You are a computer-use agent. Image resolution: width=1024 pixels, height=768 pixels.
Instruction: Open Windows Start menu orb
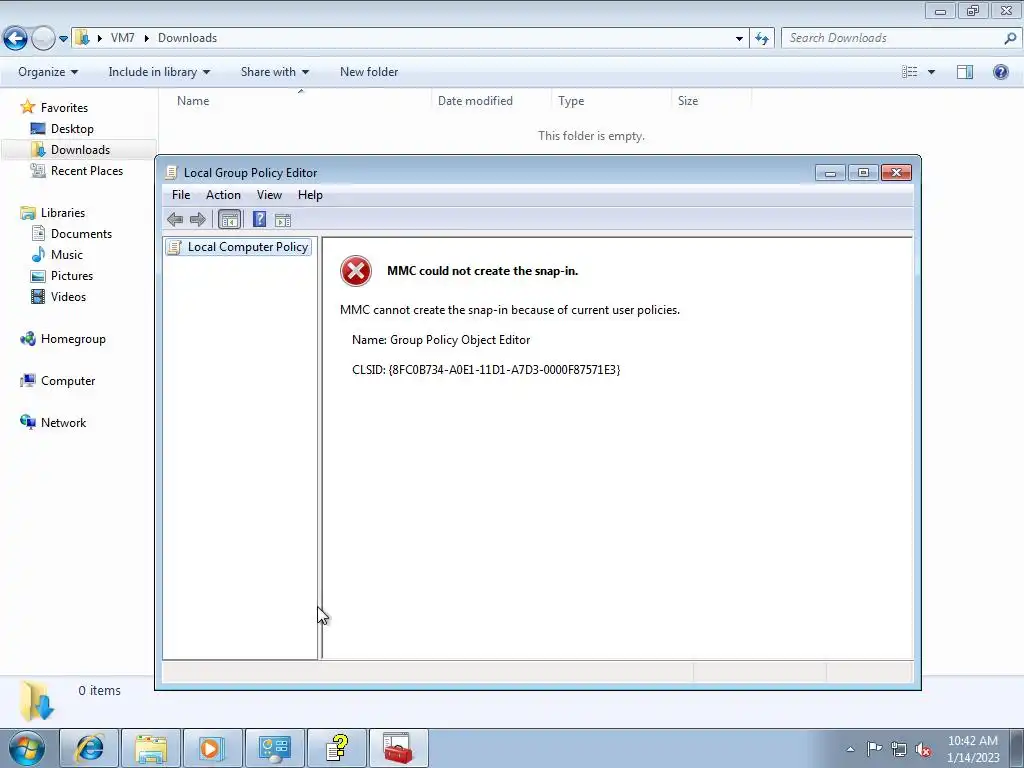27,748
